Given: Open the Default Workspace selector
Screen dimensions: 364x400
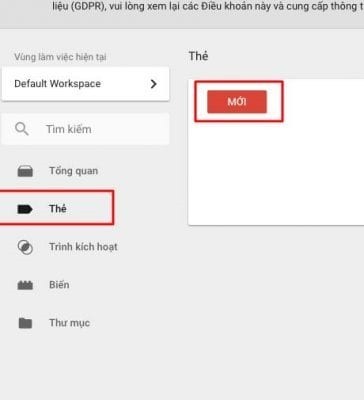Looking at the screenshot, I should (x=85, y=84).
